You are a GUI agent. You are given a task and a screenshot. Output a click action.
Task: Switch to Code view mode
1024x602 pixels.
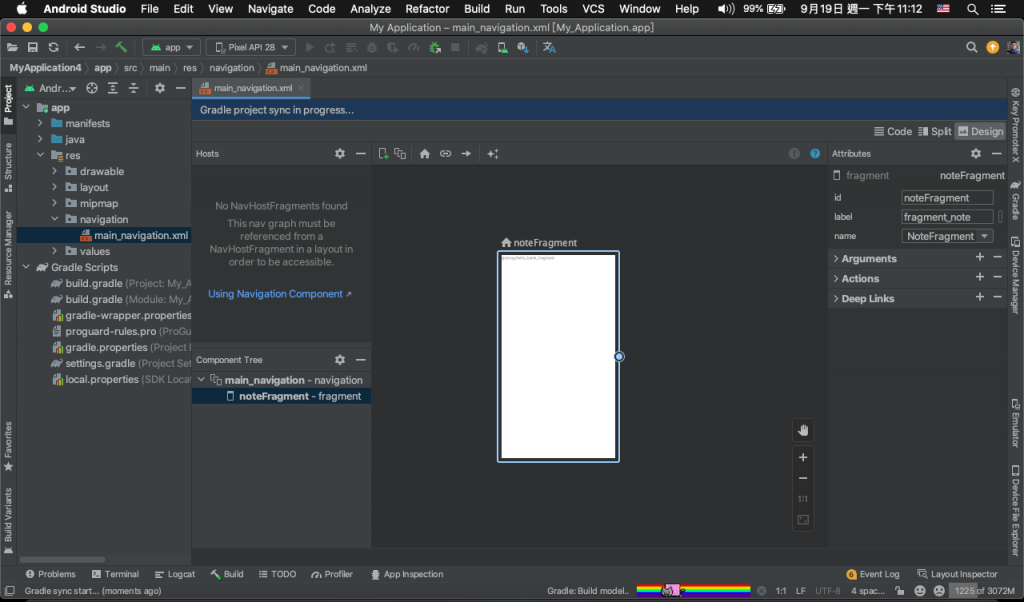(x=892, y=131)
